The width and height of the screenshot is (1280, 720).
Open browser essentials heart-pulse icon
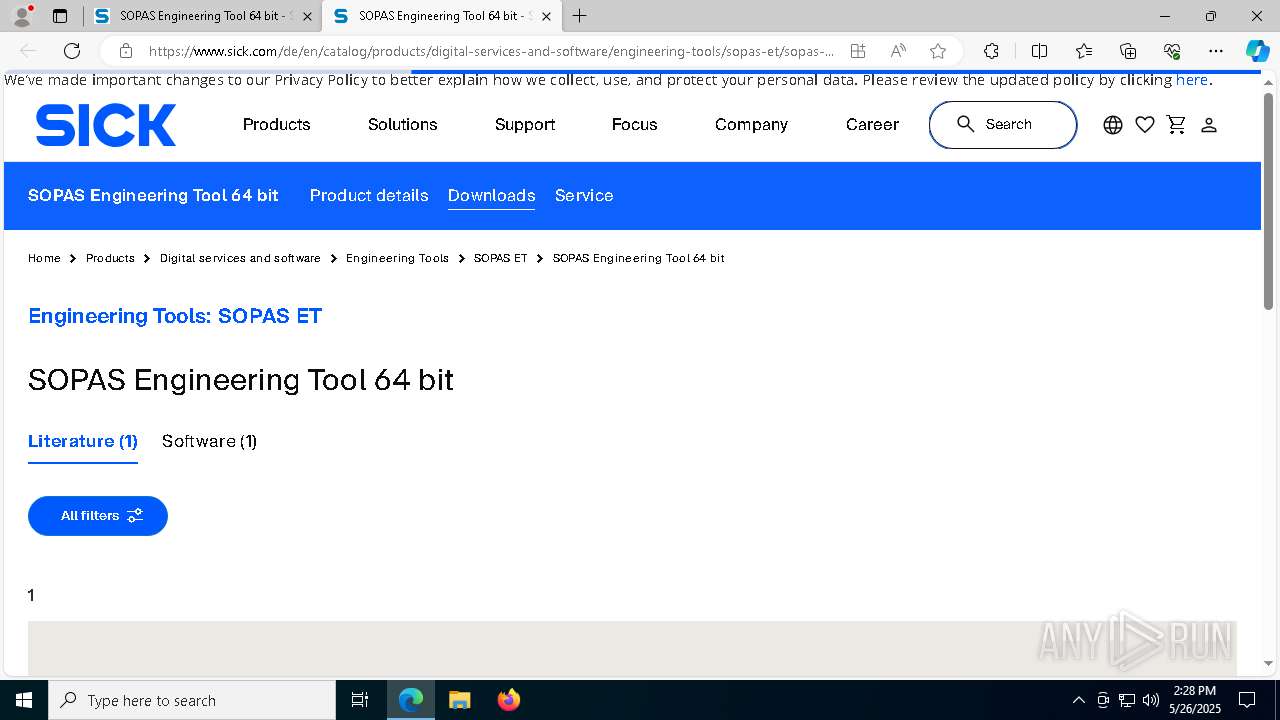tap(1172, 51)
